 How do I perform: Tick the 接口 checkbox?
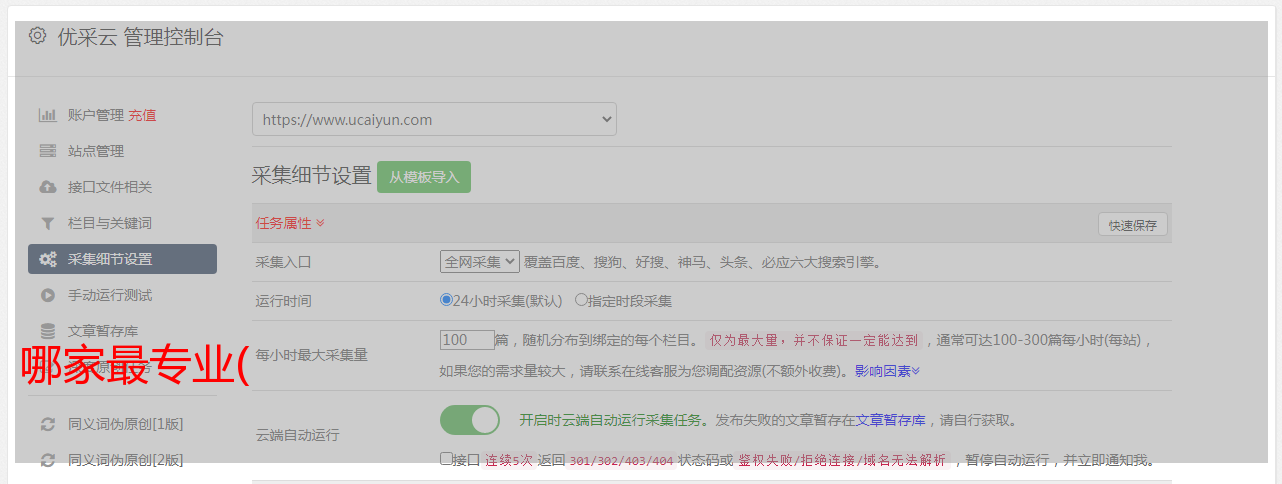tap(446, 459)
